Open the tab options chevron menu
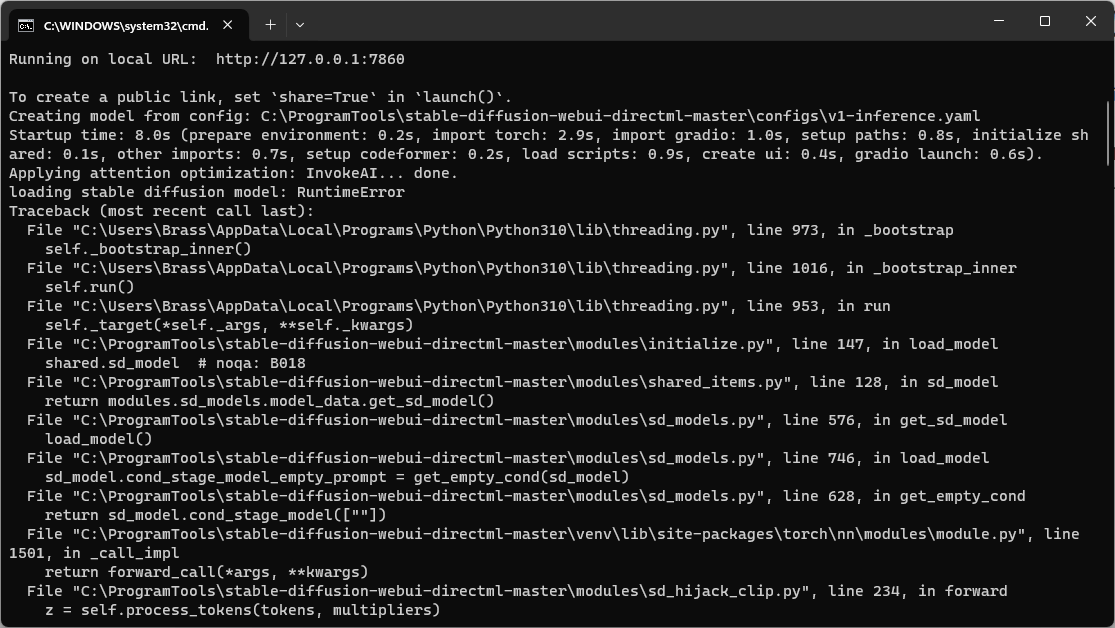 (298, 24)
